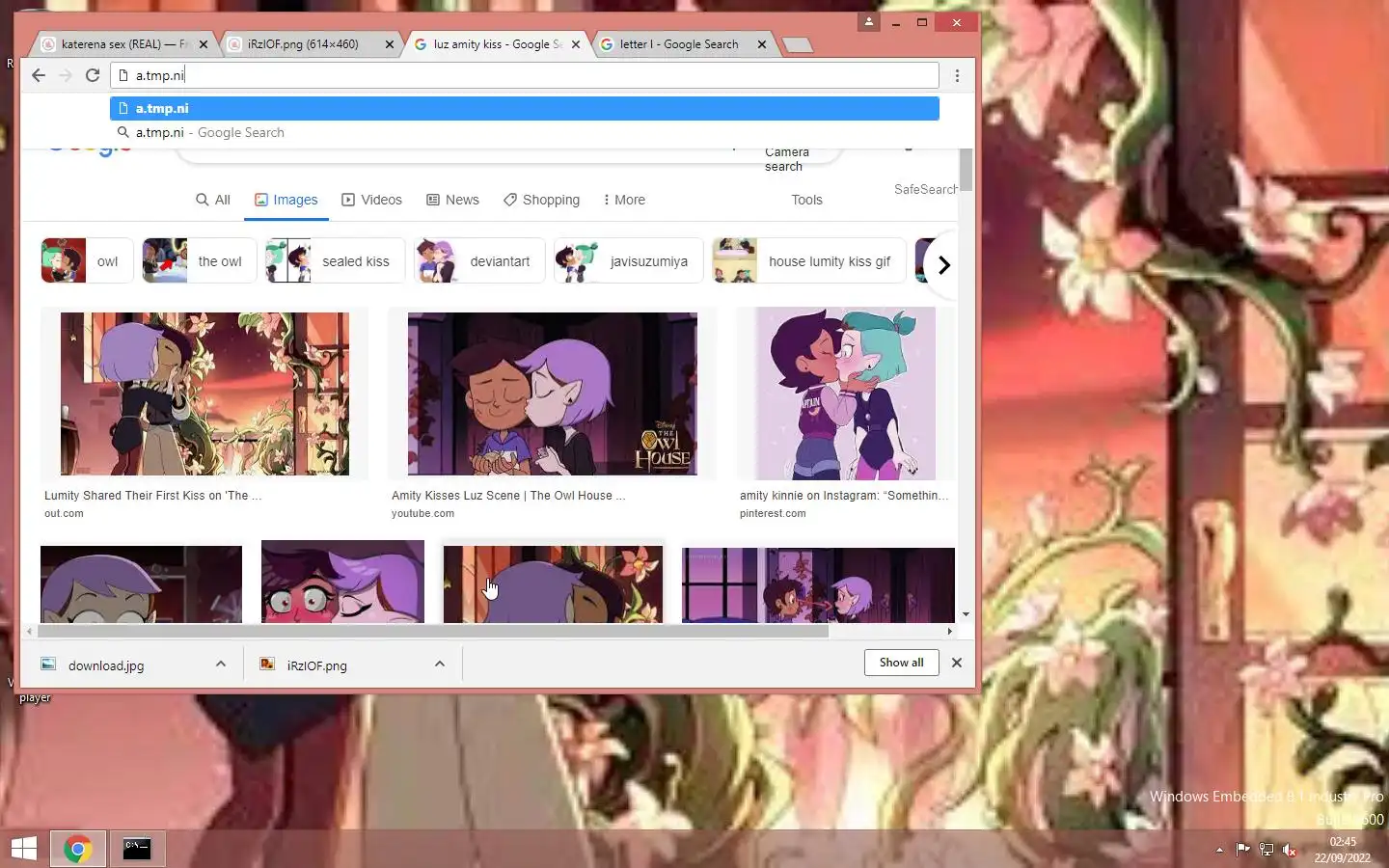Open a new tab
The width and height of the screenshot is (1389, 868).
click(x=797, y=44)
